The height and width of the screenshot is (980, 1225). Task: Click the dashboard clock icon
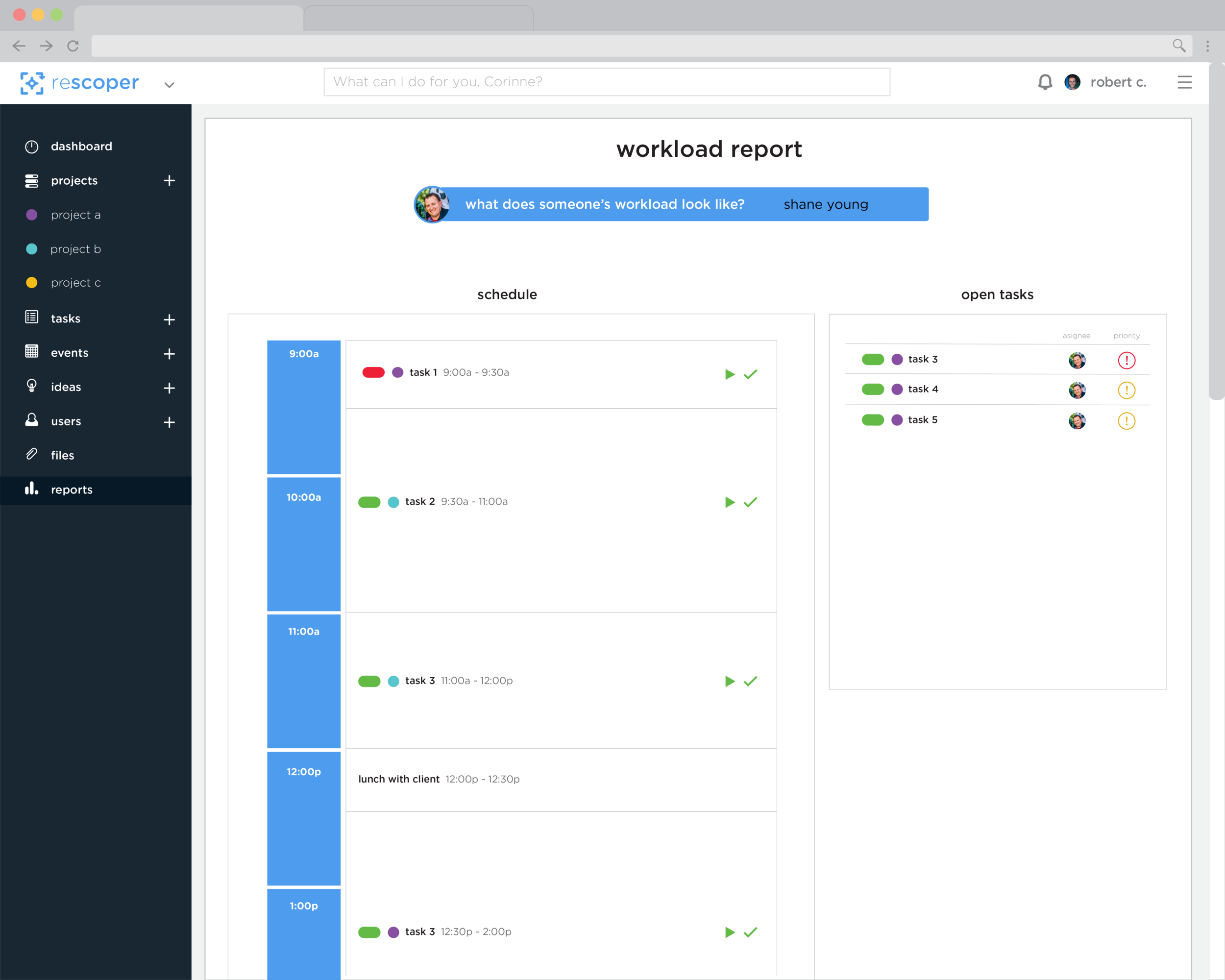[32, 147]
